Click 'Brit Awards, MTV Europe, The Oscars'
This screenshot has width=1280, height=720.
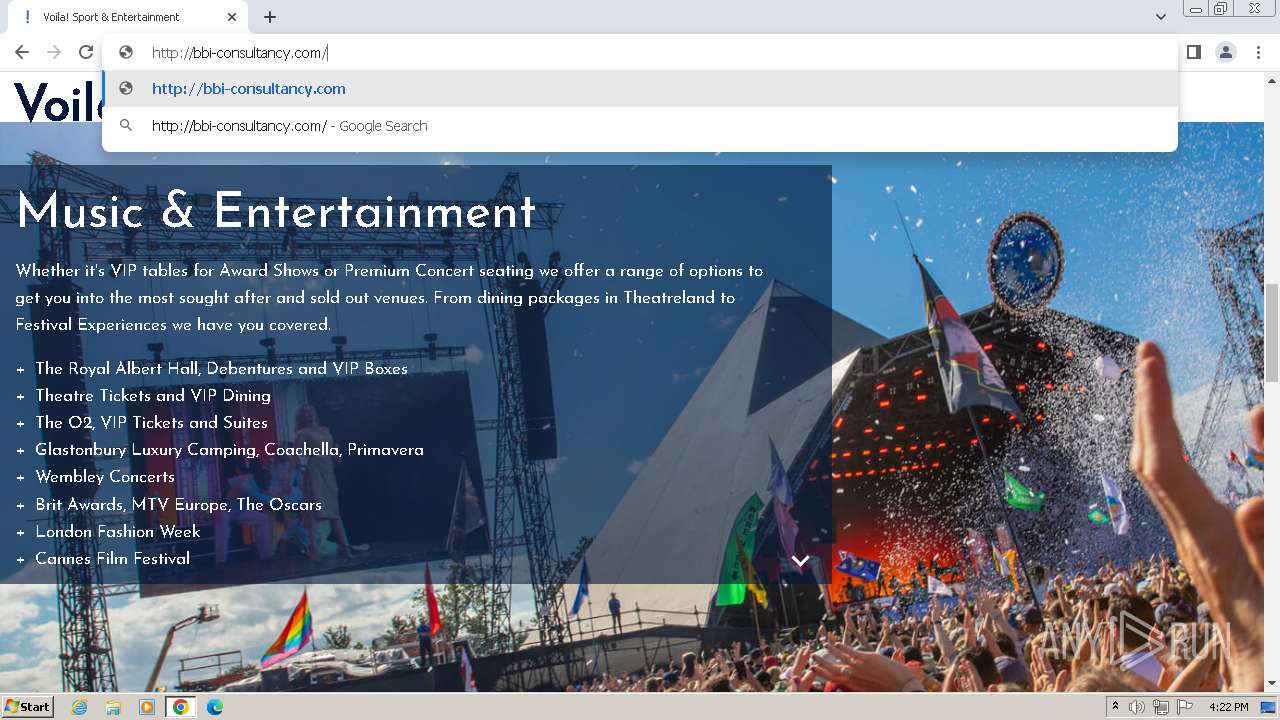click(179, 504)
